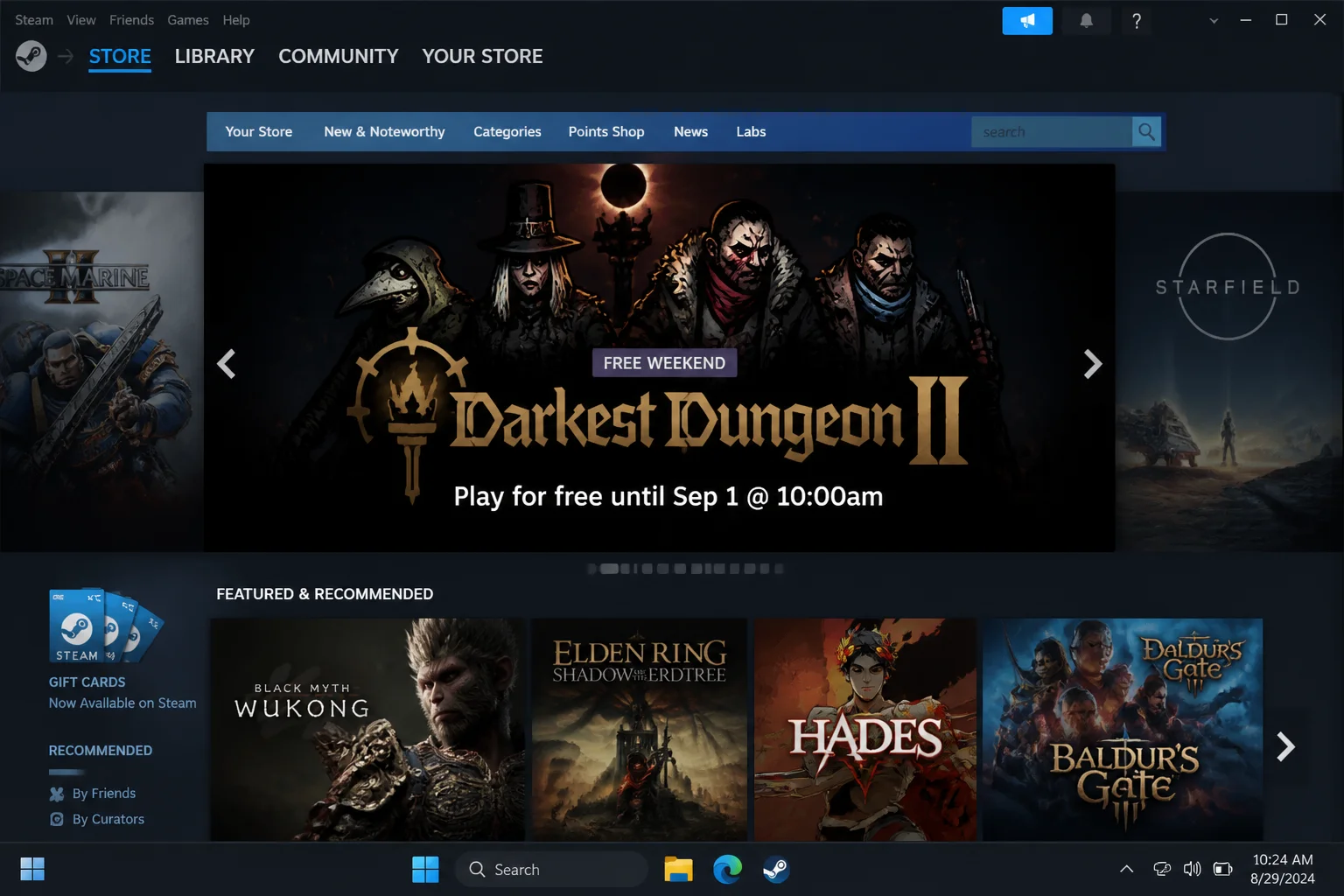The width and height of the screenshot is (1344, 896).
Task: Click the Play for free until Sep 1 text
Action: click(668, 496)
